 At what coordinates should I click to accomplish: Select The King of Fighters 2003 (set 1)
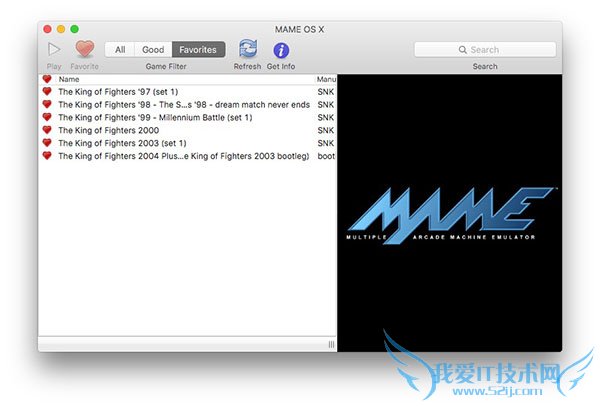click(x=188, y=143)
